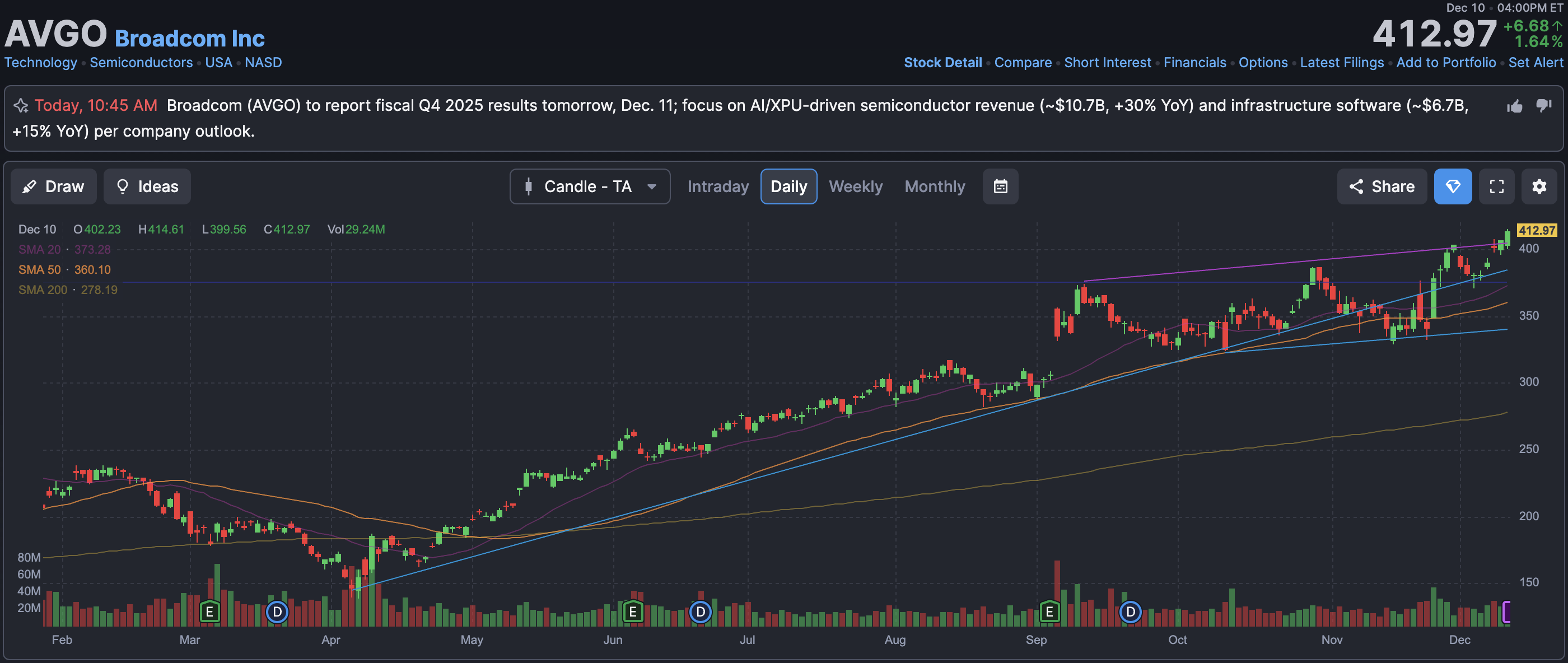Open the Draw tools button
1568x663 pixels.
coord(54,186)
